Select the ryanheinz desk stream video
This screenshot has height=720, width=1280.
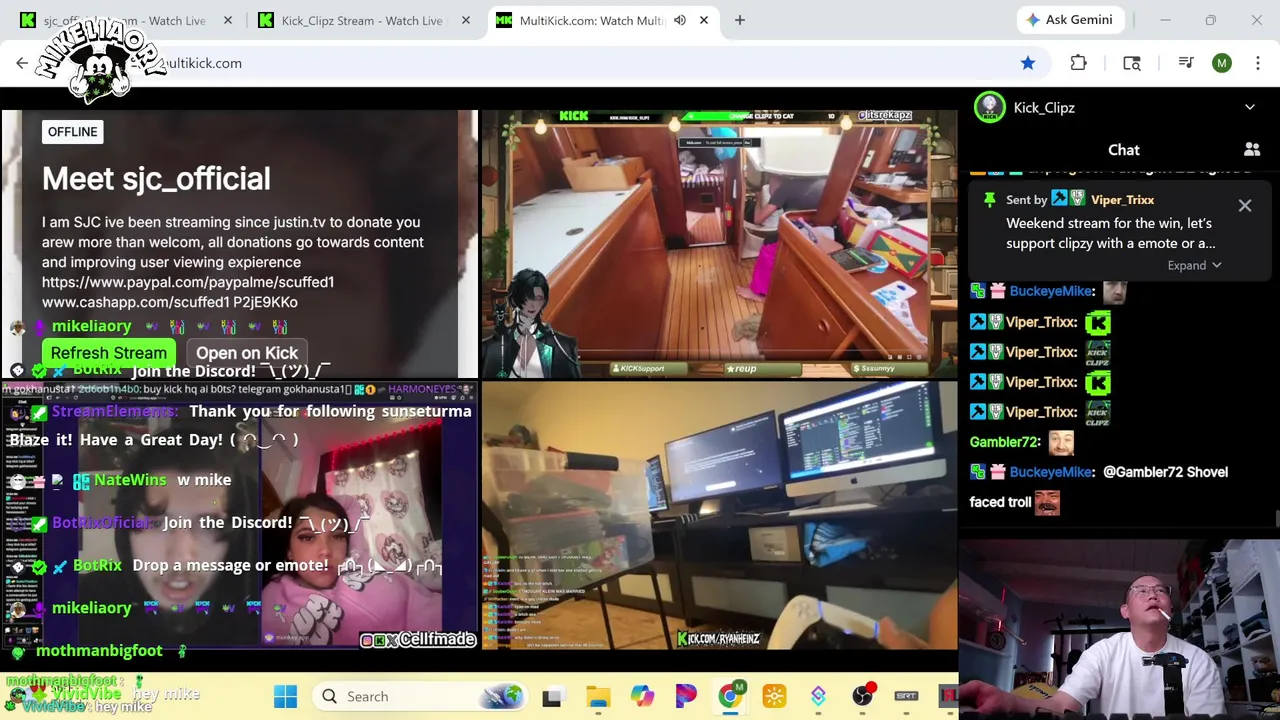719,515
